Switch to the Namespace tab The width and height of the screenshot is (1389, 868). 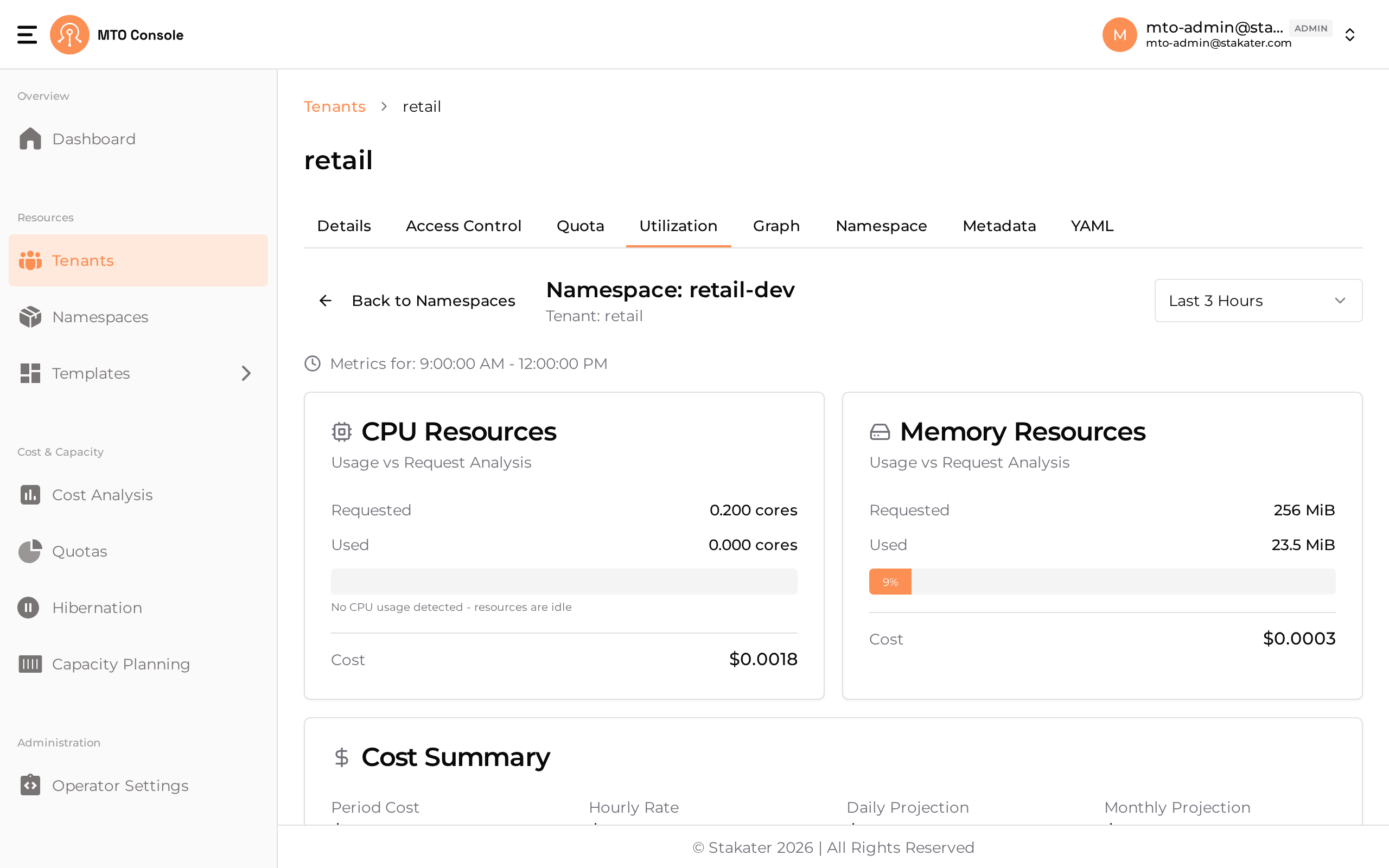point(881,226)
